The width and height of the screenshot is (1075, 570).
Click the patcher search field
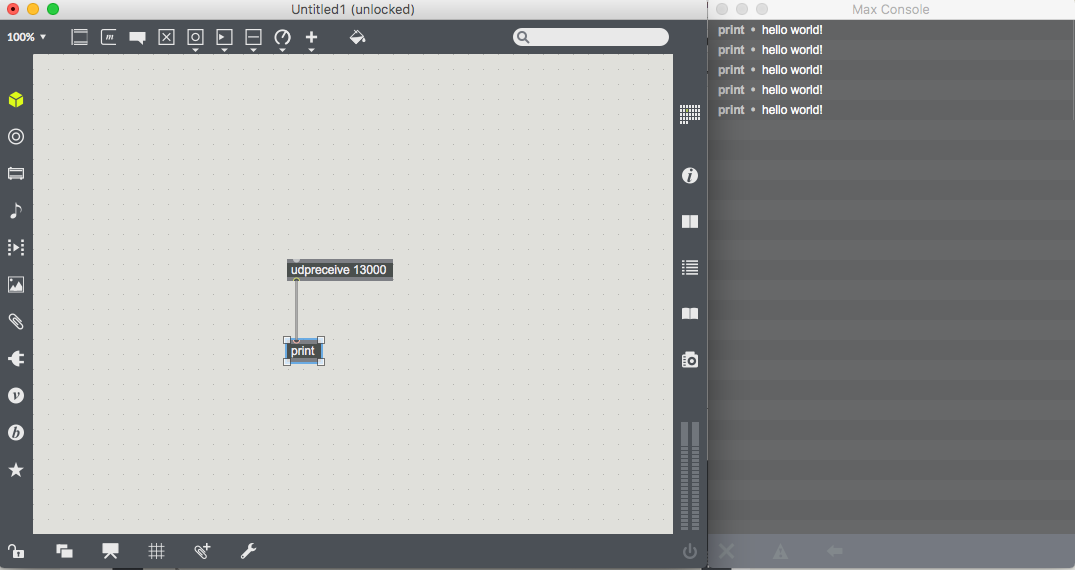click(x=595, y=37)
